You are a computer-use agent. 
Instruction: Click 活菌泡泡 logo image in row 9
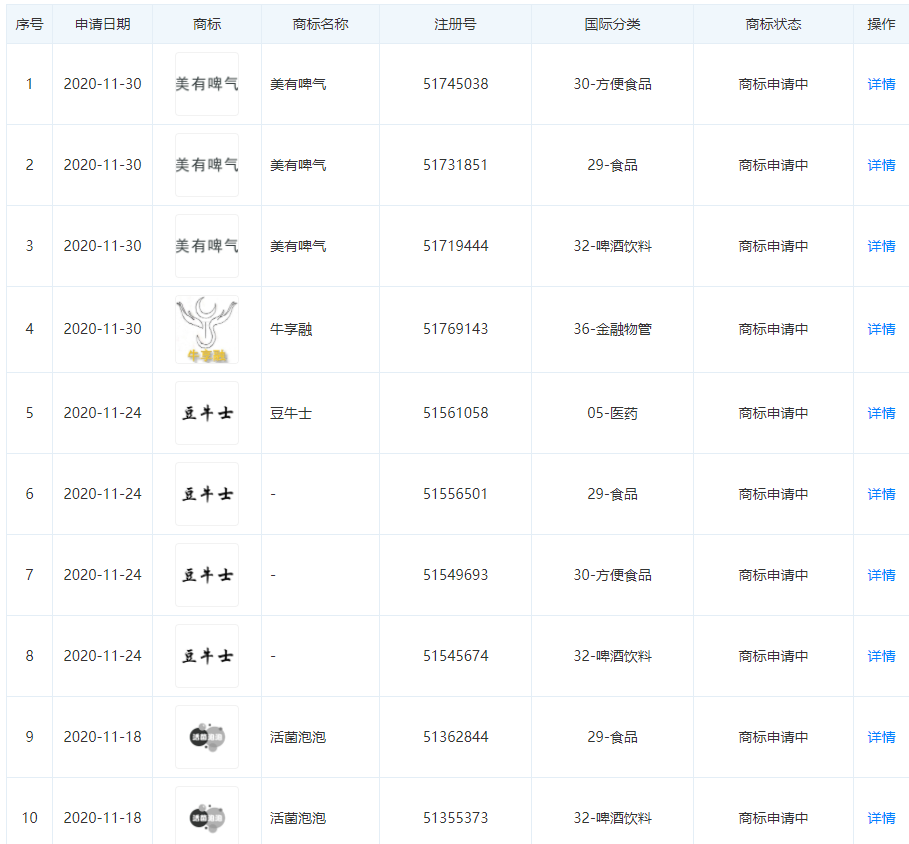[207, 737]
